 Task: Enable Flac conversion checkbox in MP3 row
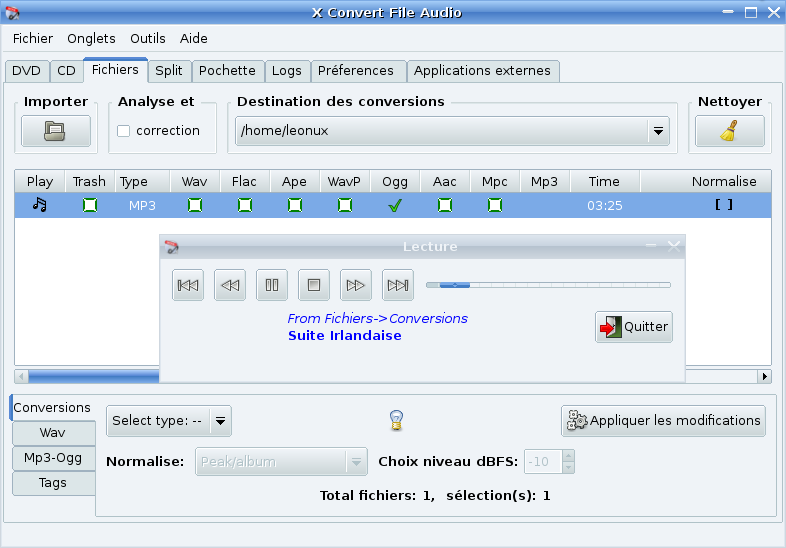pos(245,205)
